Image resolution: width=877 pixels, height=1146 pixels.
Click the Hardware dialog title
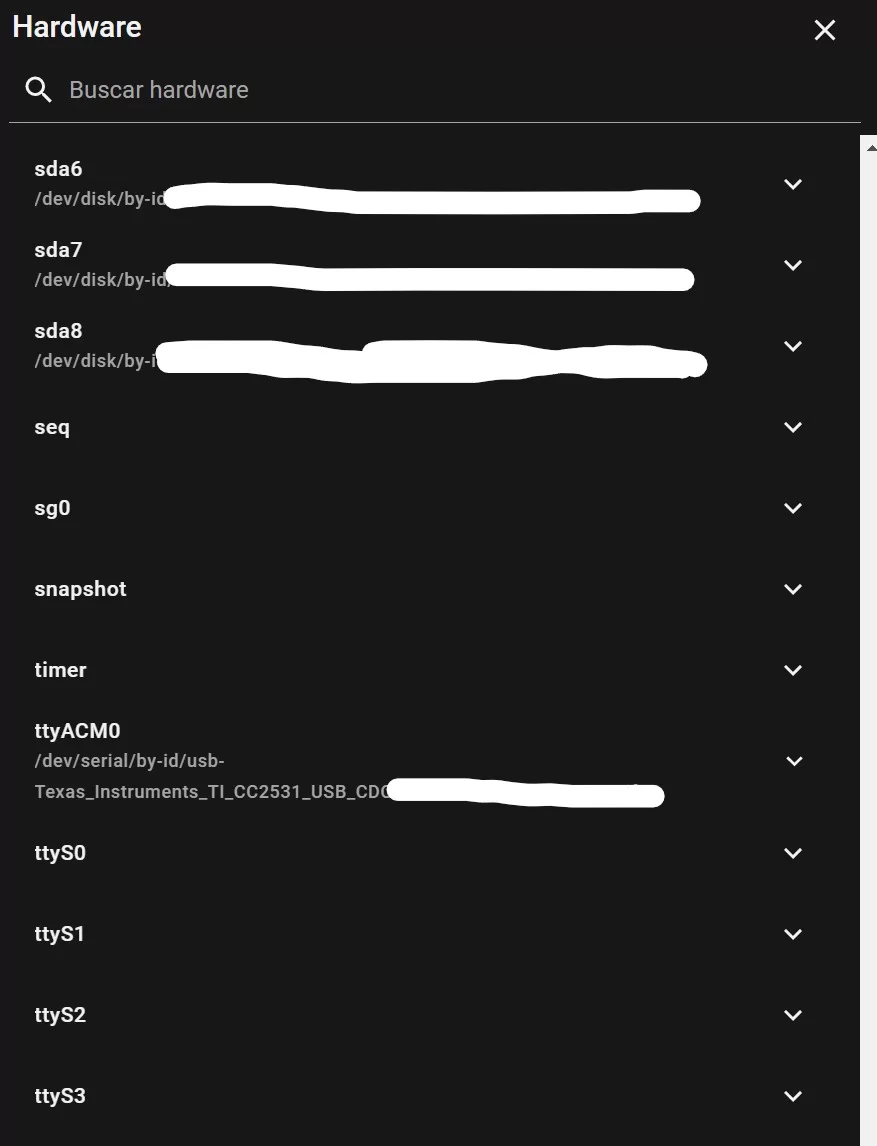77,27
